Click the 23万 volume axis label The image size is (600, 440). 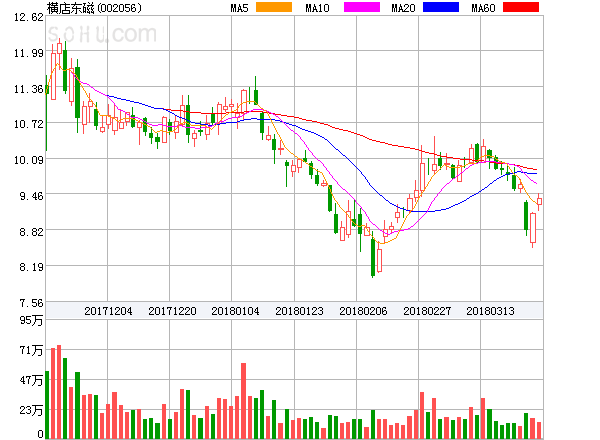pos(31,410)
